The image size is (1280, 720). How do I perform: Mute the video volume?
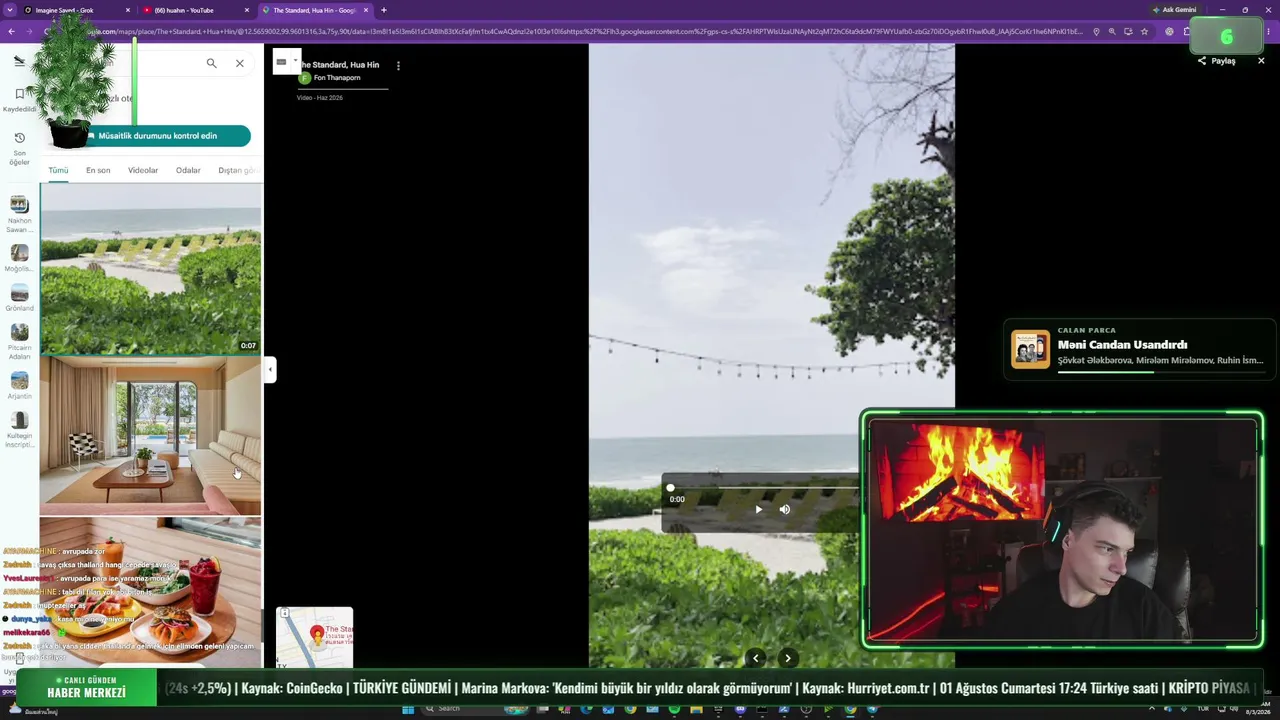785,510
